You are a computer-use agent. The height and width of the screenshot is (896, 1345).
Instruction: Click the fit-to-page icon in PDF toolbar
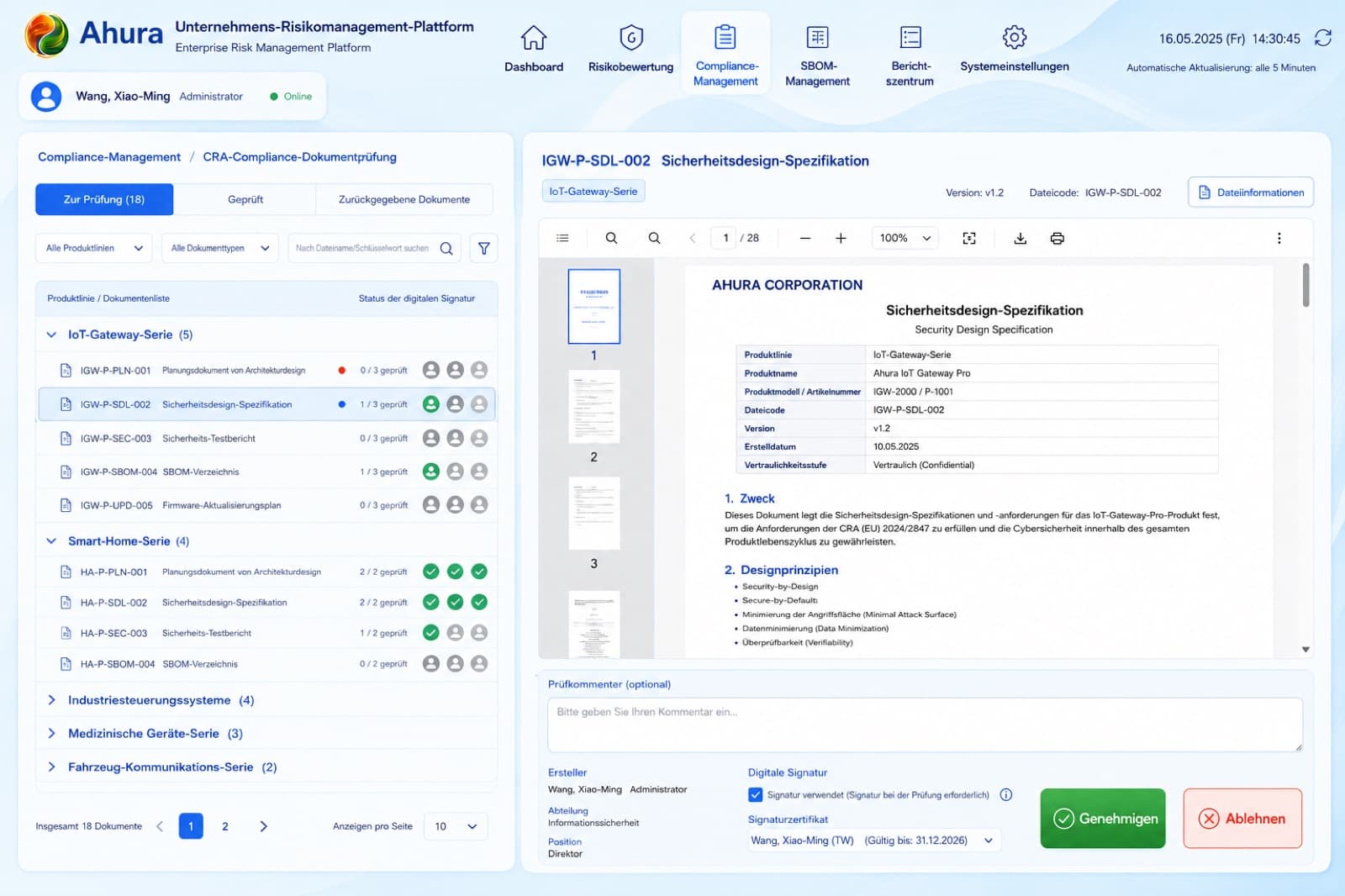click(x=969, y=238)
